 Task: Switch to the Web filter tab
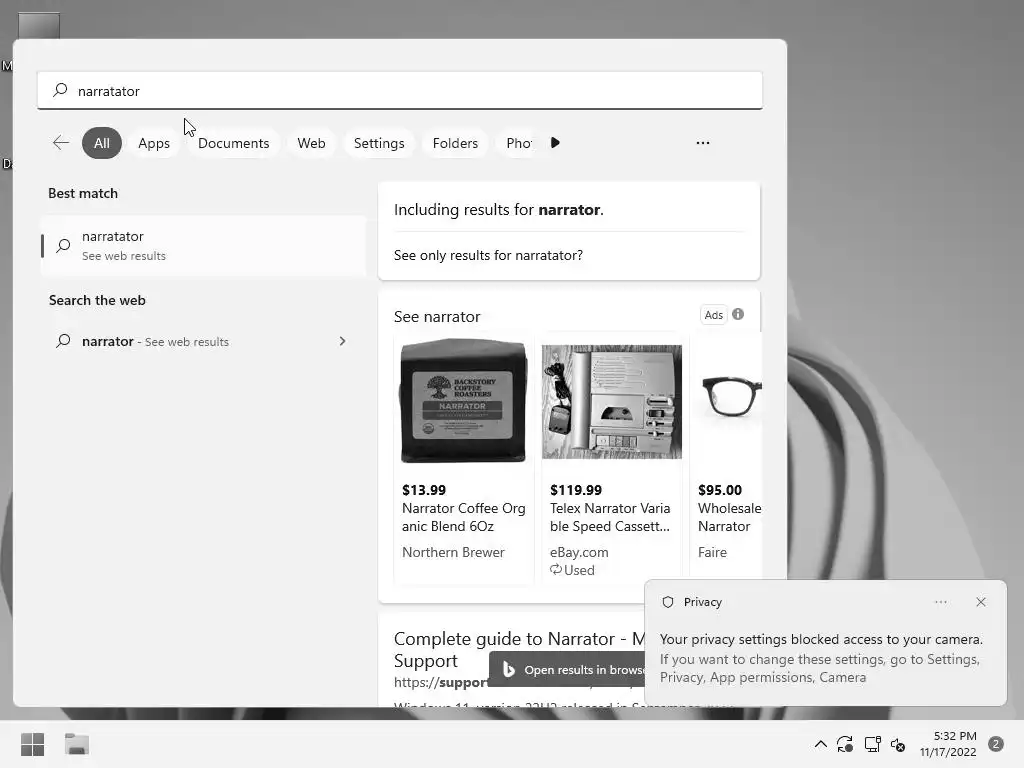[312, 143]
